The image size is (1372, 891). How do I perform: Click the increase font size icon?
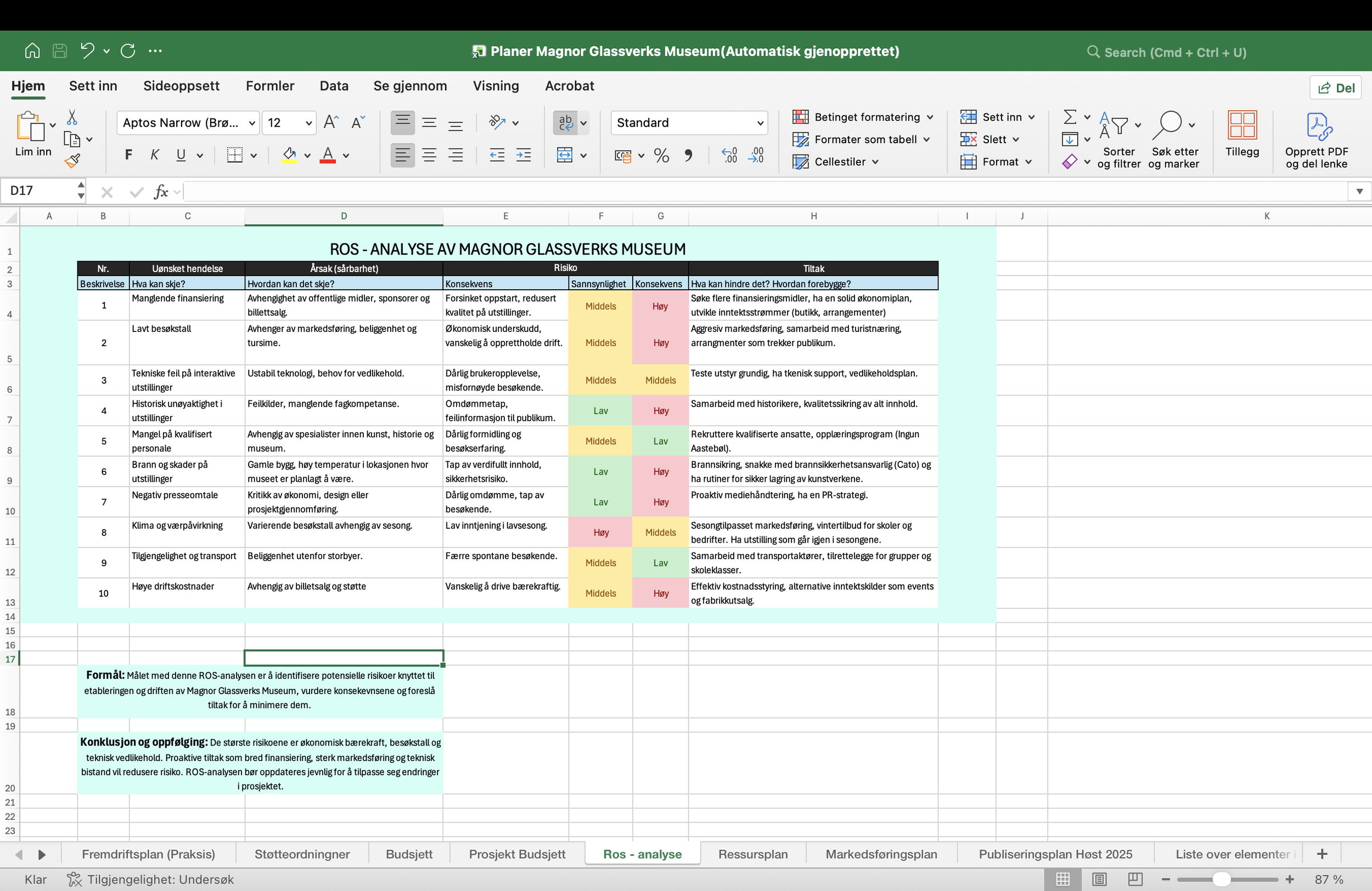click(x=330, y=122)
